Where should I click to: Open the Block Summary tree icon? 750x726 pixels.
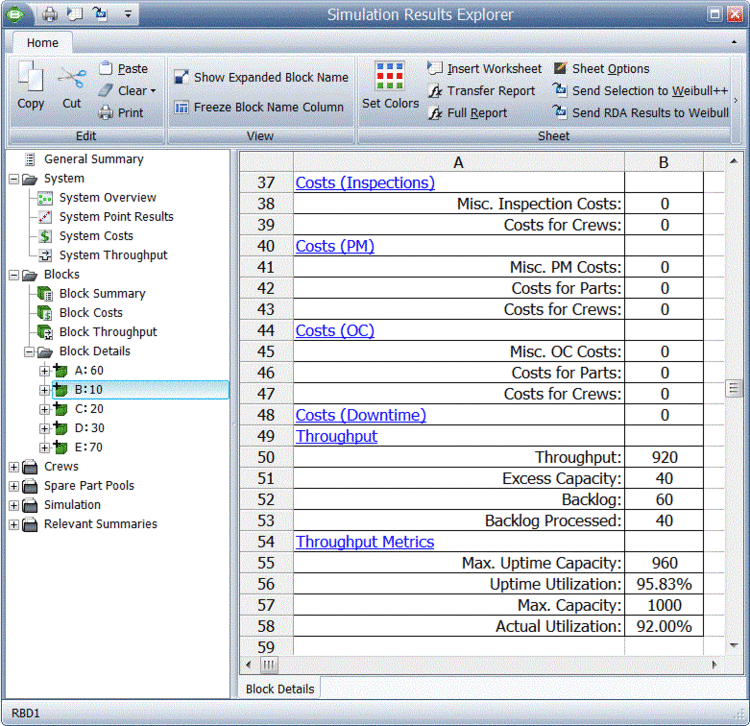(x=45, y=294)
